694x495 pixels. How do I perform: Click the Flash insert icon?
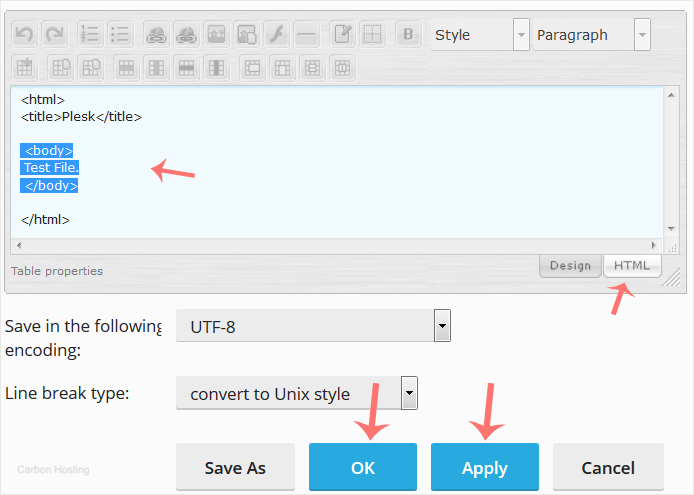pyautogui.click(x=277, y=34)
